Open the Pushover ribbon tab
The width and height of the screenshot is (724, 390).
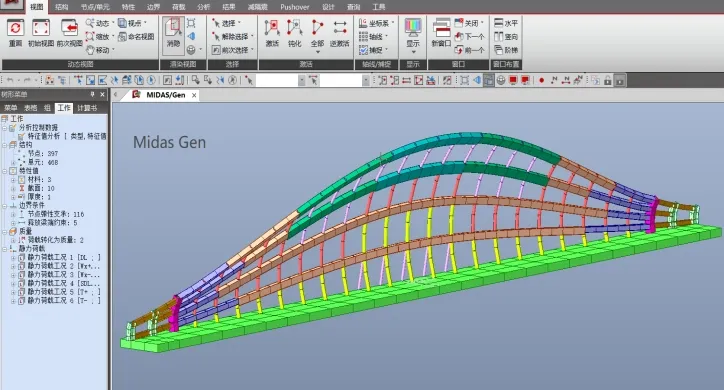coord(295,7)
